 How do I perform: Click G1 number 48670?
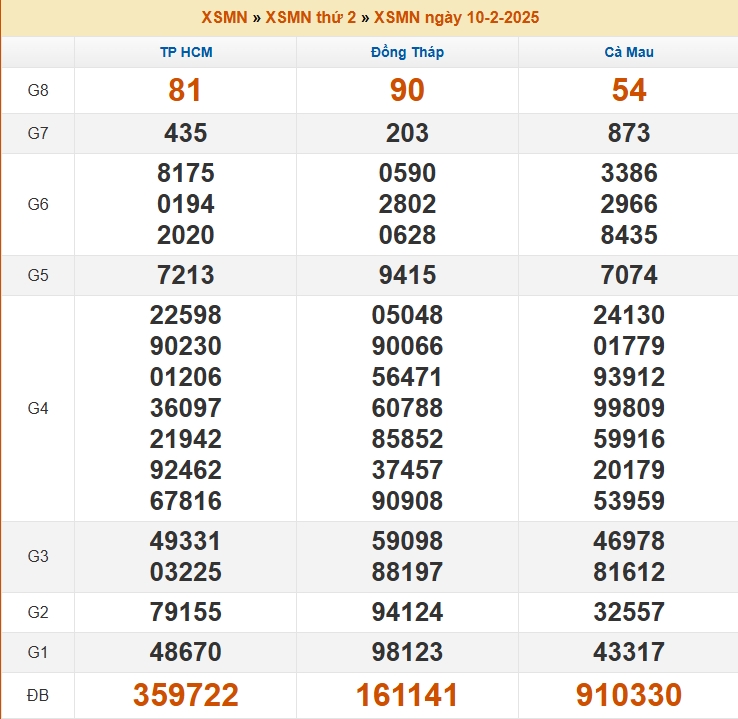[185, 652]
